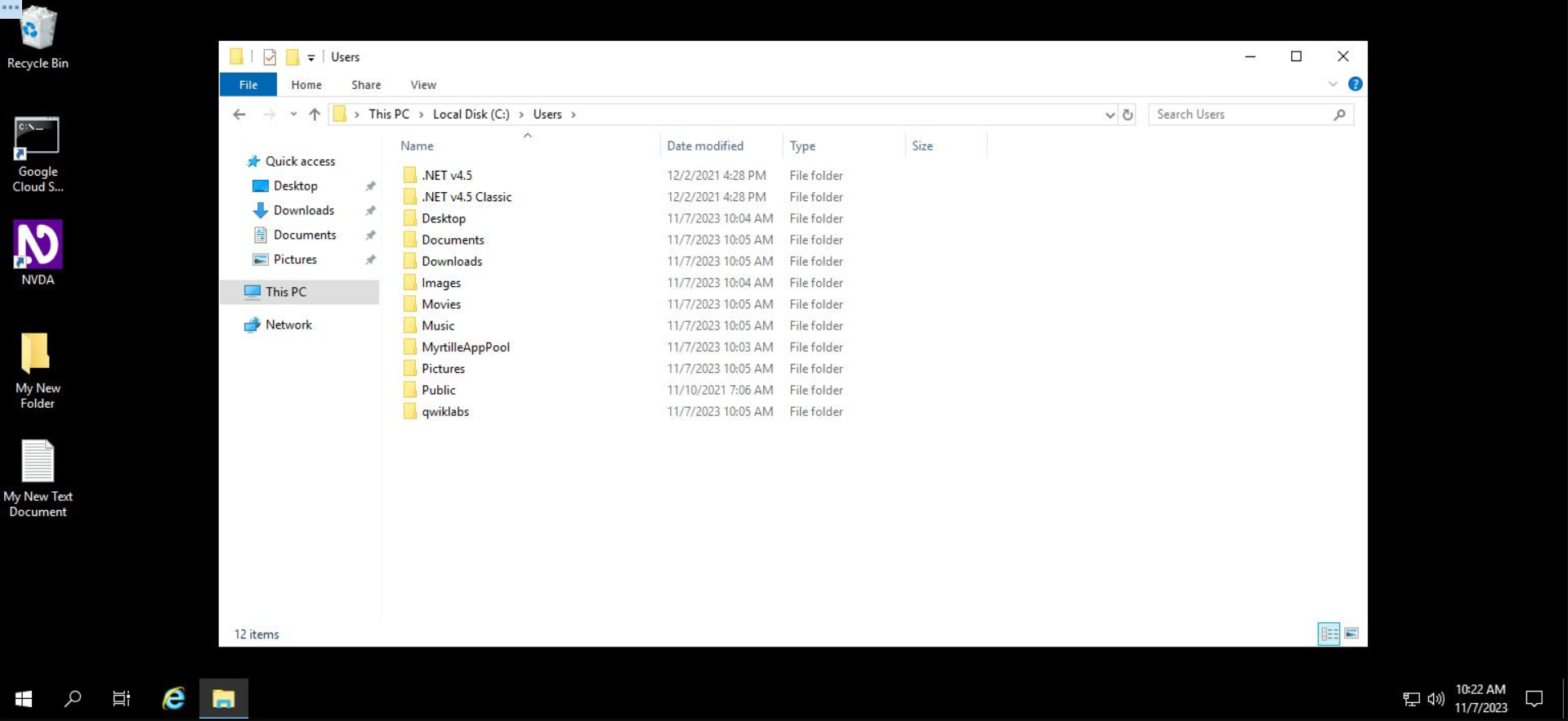1568x721 pixels.
Task: Open the File ribbon tab
Action: tap(248, 85)
